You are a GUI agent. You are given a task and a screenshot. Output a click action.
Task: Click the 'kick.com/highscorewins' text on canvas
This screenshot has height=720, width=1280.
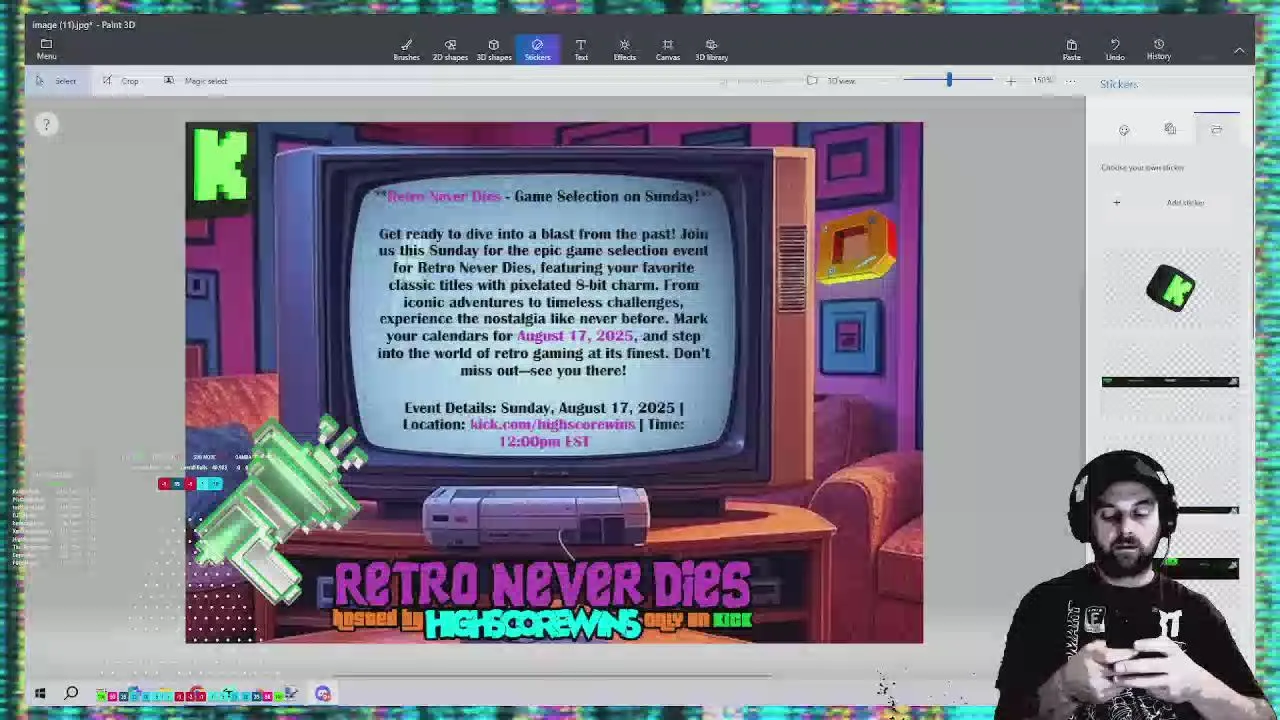click(552, 424)
